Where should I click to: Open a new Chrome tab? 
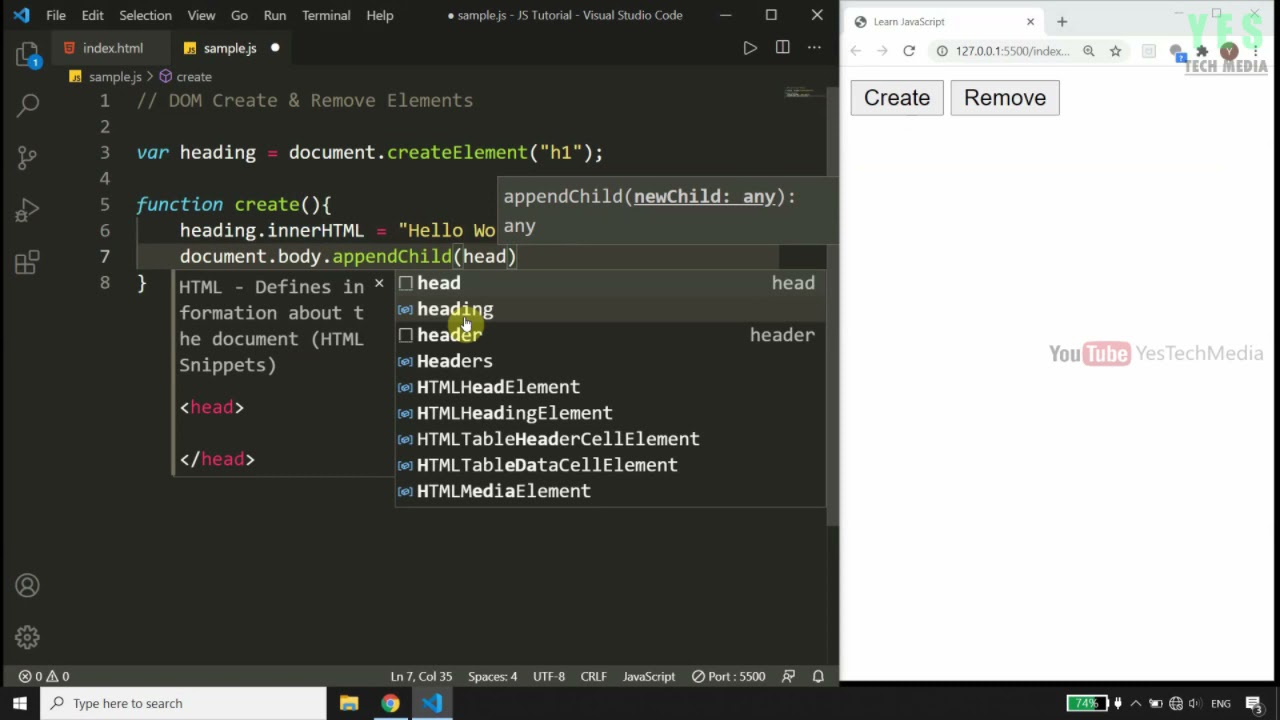click(1062, 22)
